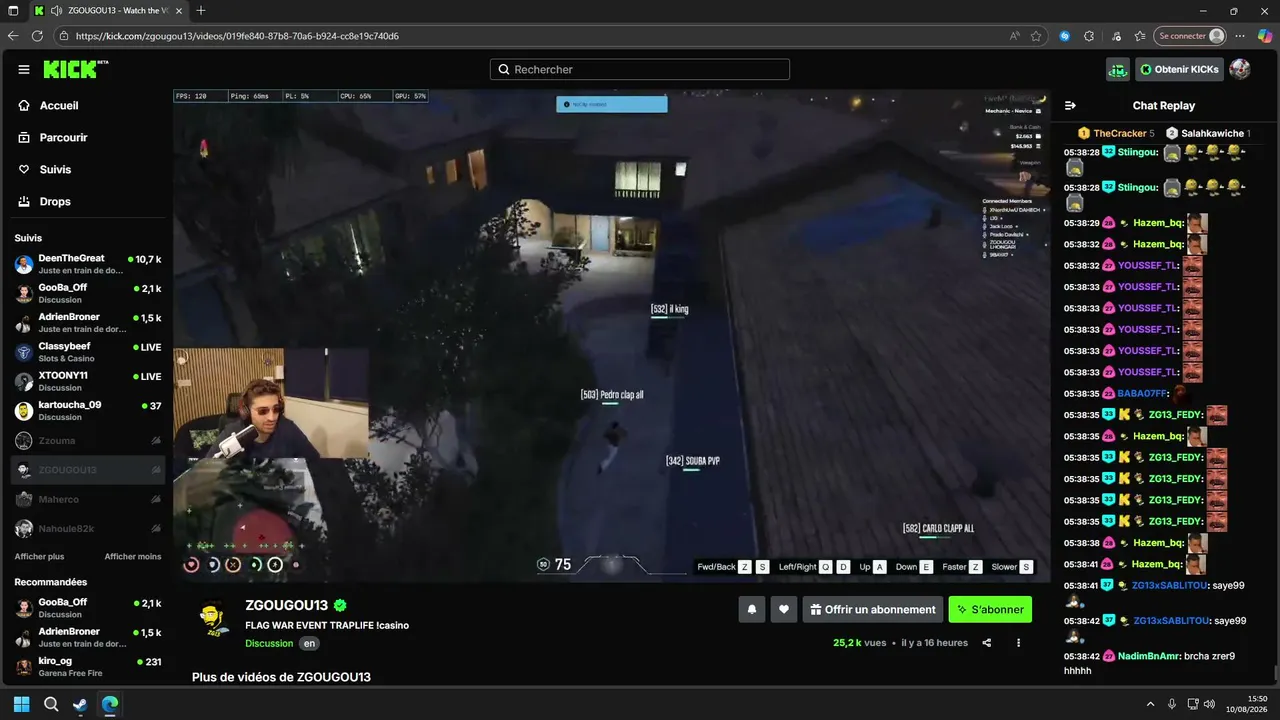Open Steam from the taskbar
Screen dimensions: 1280x720
[x=80, y=704]
